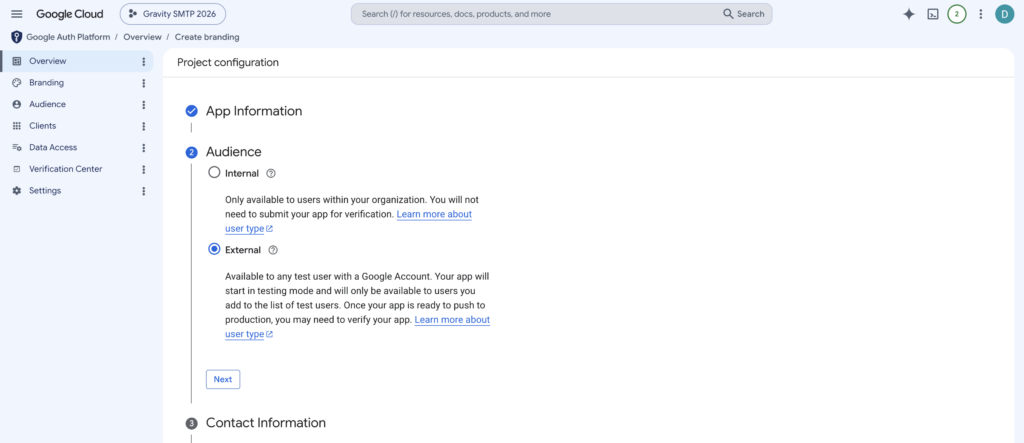Open the more options menu for Branding
The width and height of the screenshot is (1024, 443).
pos(144,83)
